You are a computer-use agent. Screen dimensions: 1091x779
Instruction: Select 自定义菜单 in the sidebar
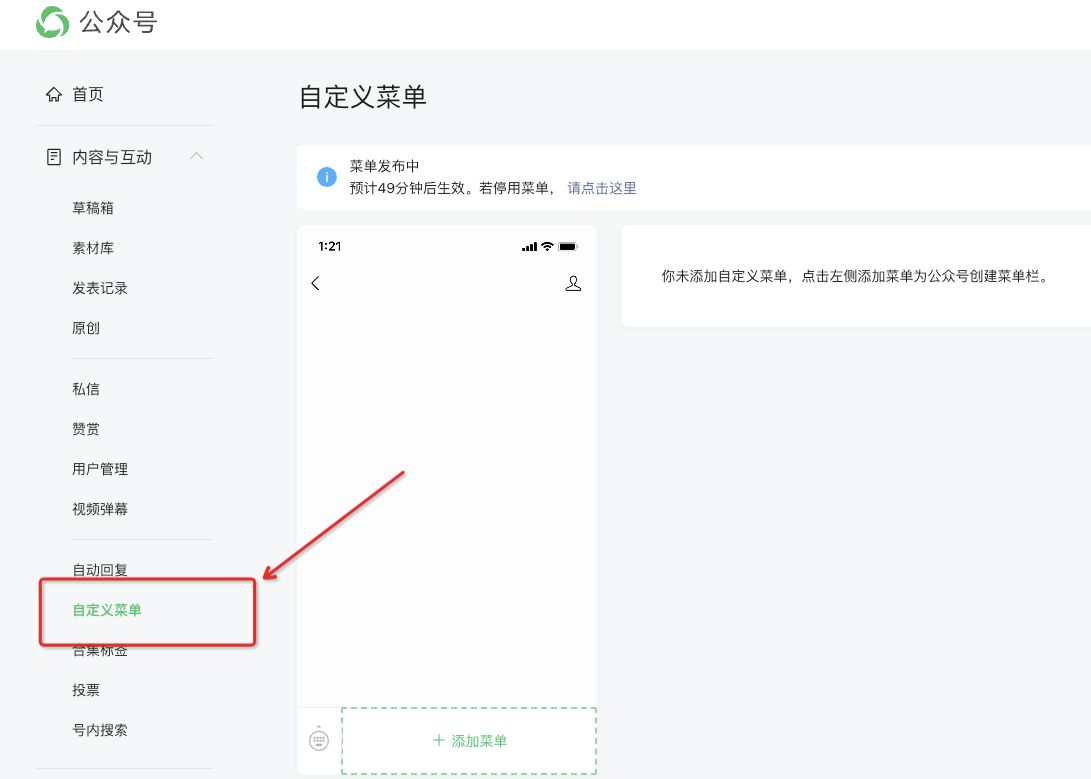pyautogui.click(x=106, y=610)
